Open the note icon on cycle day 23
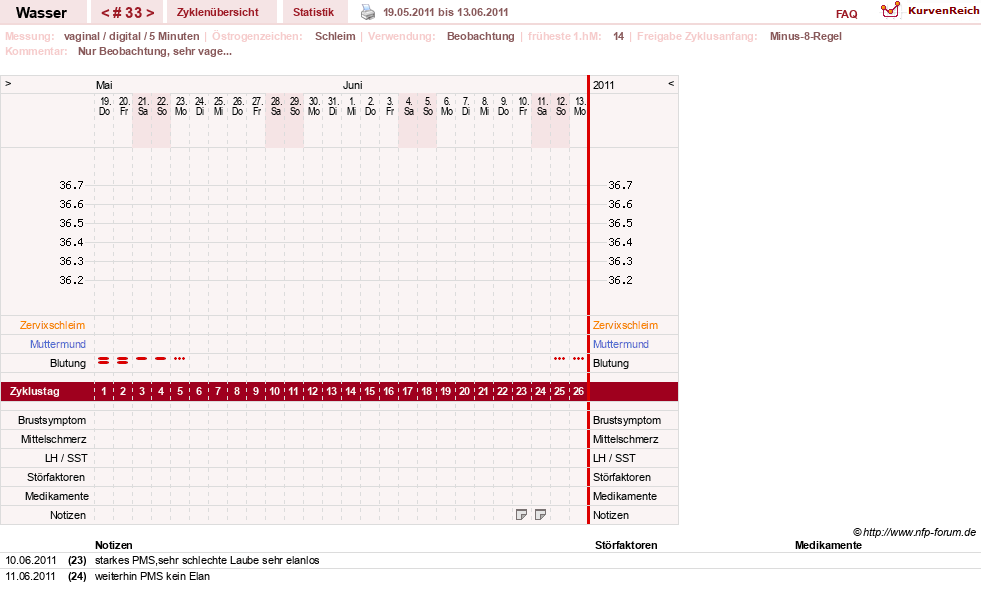Viewport: 981px width, 604px height. (x=521, y=514)
